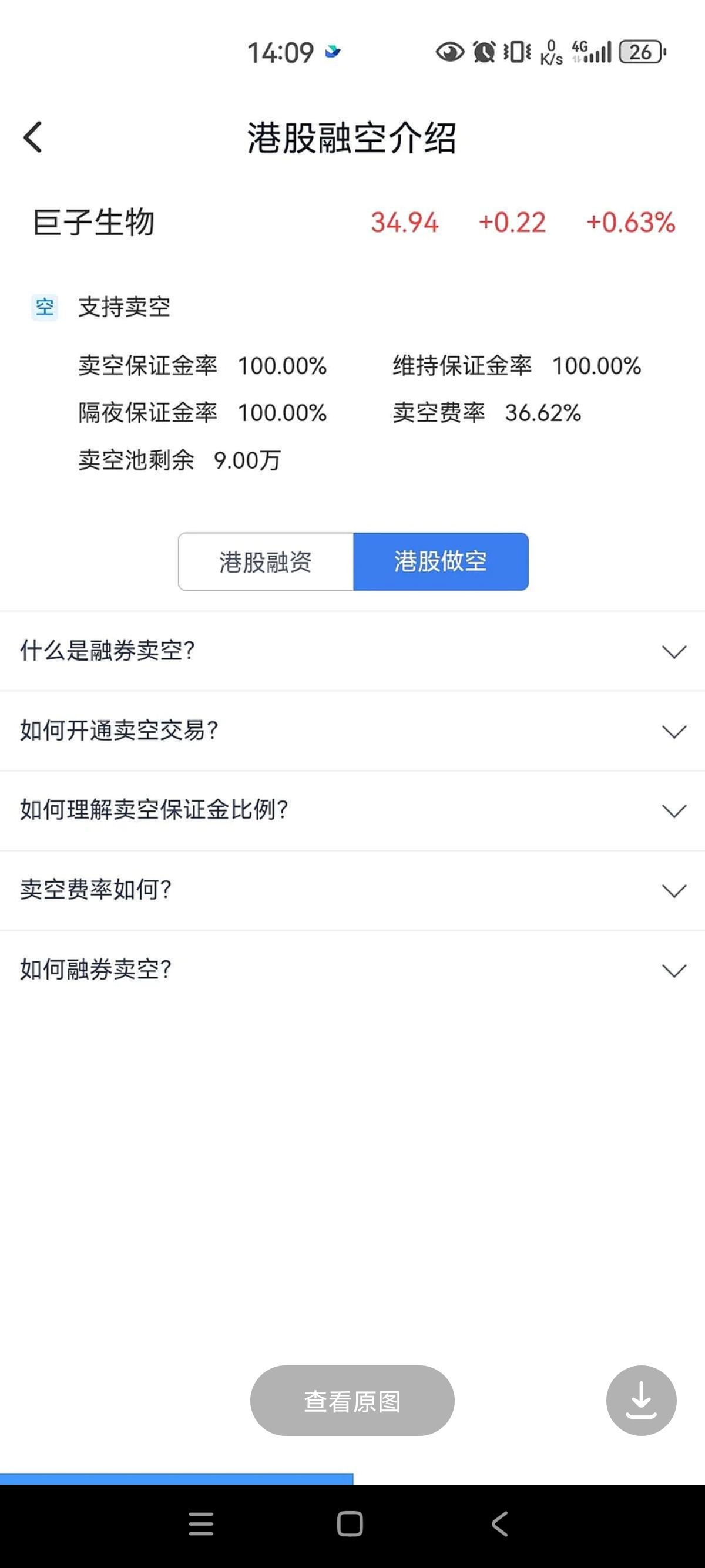Screen dimensions: 705x1568
Task: Tap the eye comfort icon in status bar
Action: tap(449, 52)
